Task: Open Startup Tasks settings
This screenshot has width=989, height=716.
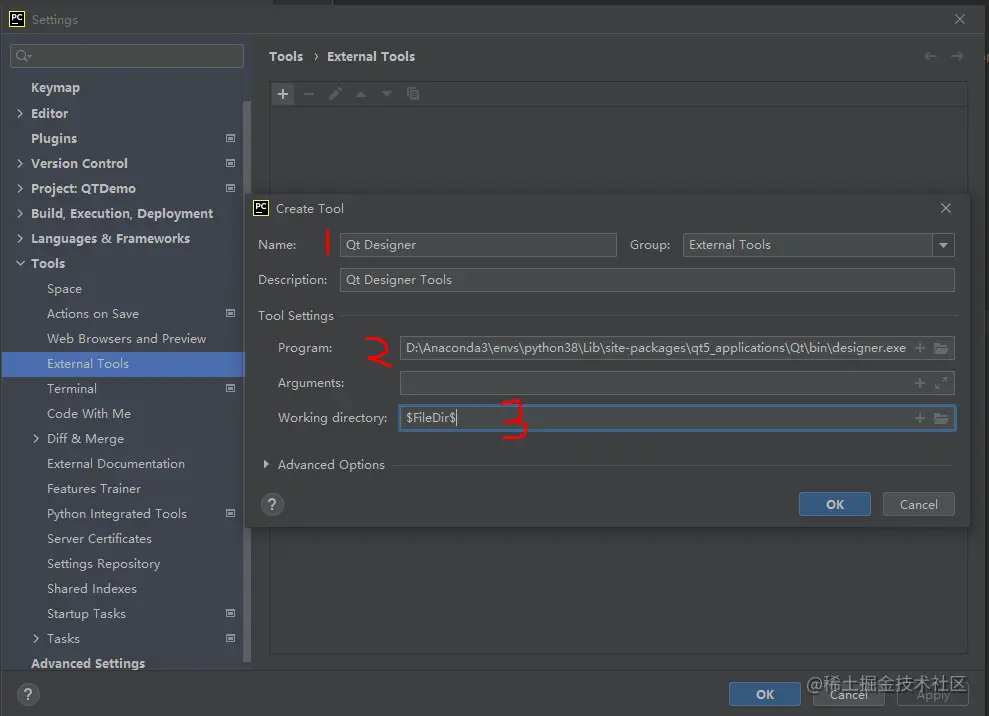Action: (x=86, y=613)
